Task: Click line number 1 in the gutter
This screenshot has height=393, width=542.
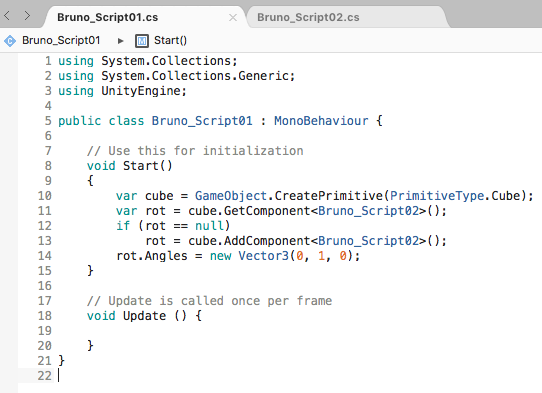Action: 48,61
